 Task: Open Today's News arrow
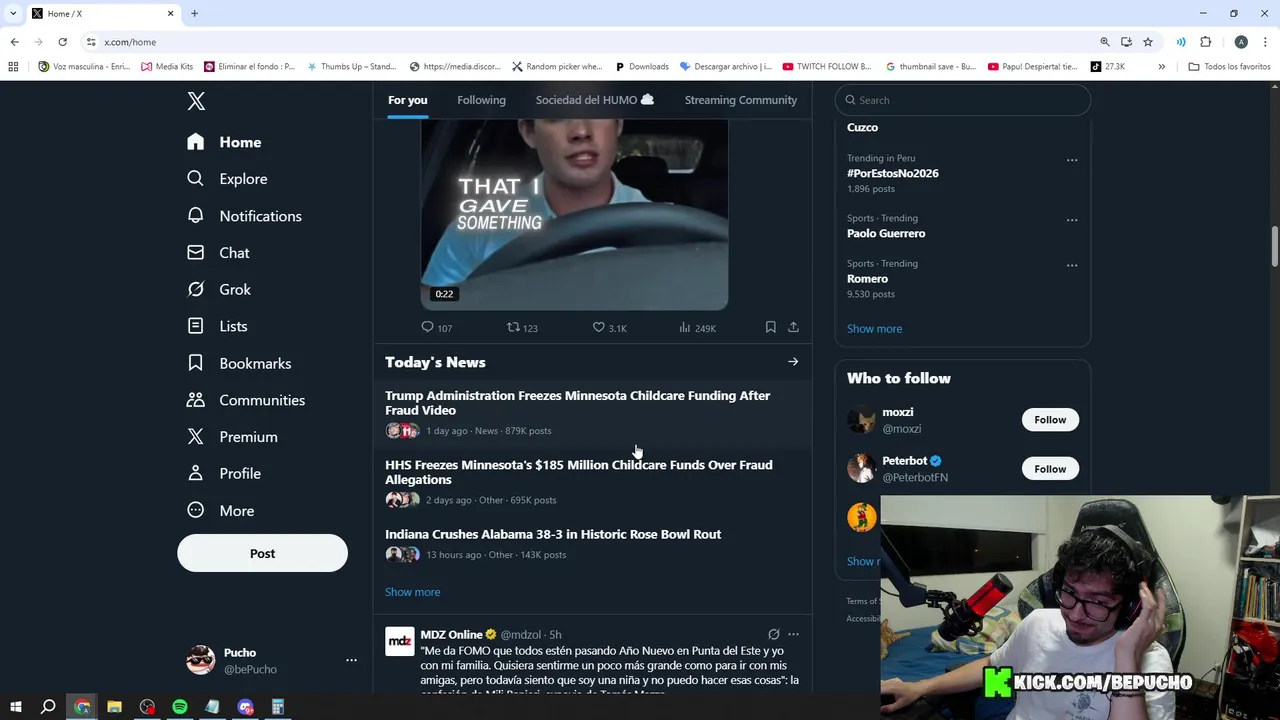coord(793,362)
